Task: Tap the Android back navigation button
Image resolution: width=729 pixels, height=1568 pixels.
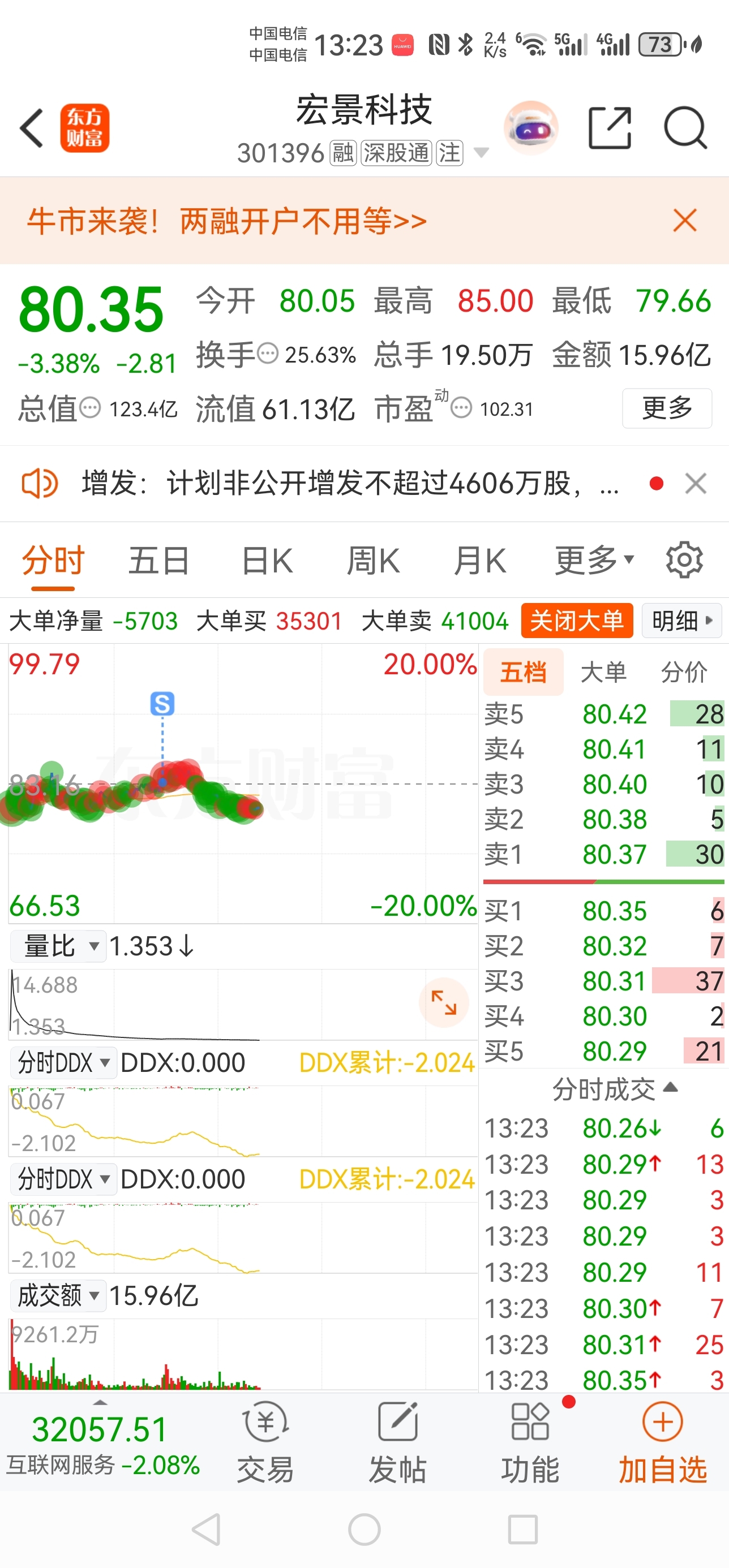Action: pyautogui.click(x=207, y=1529)
